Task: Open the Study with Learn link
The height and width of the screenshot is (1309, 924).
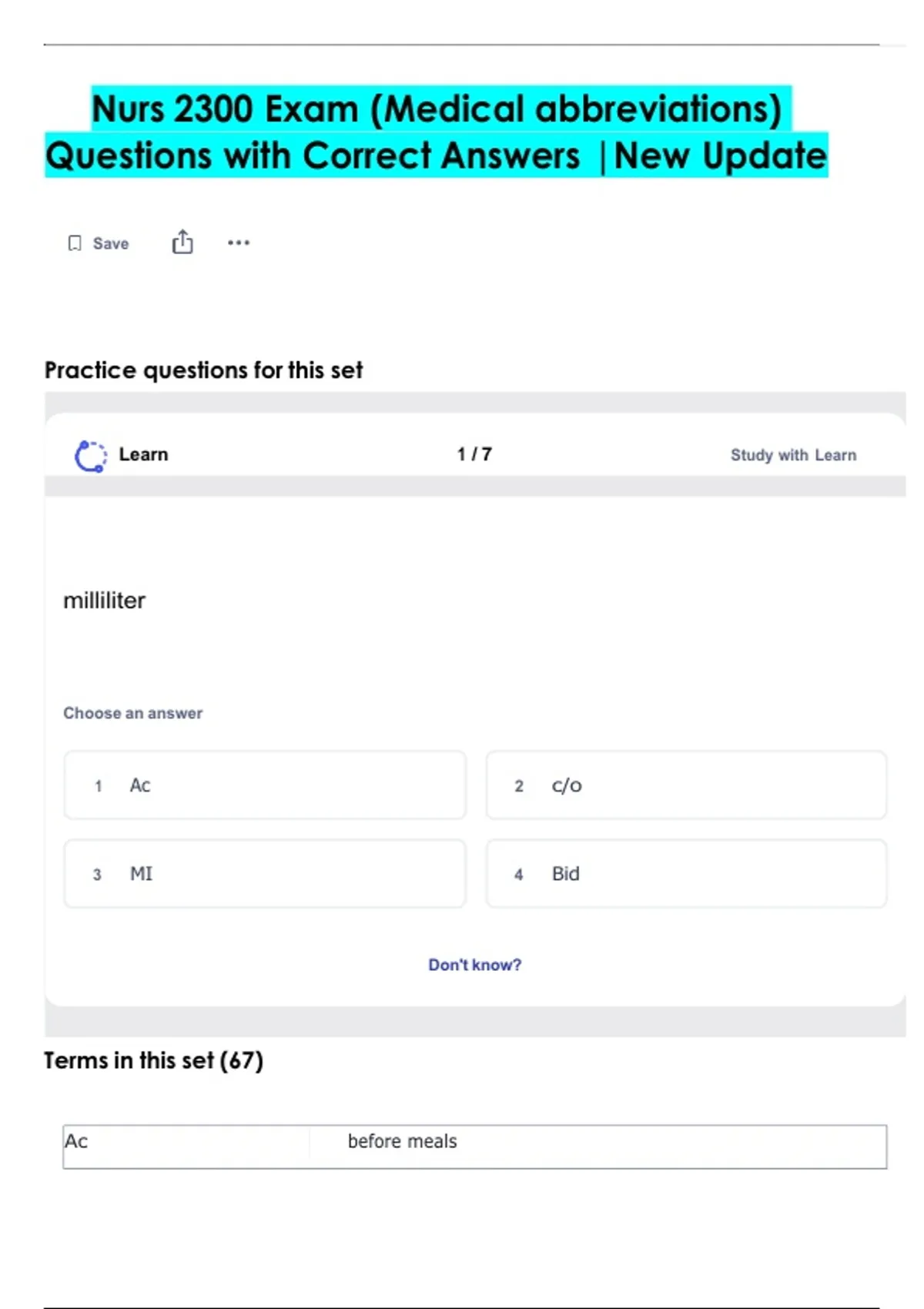Action: 793,455
